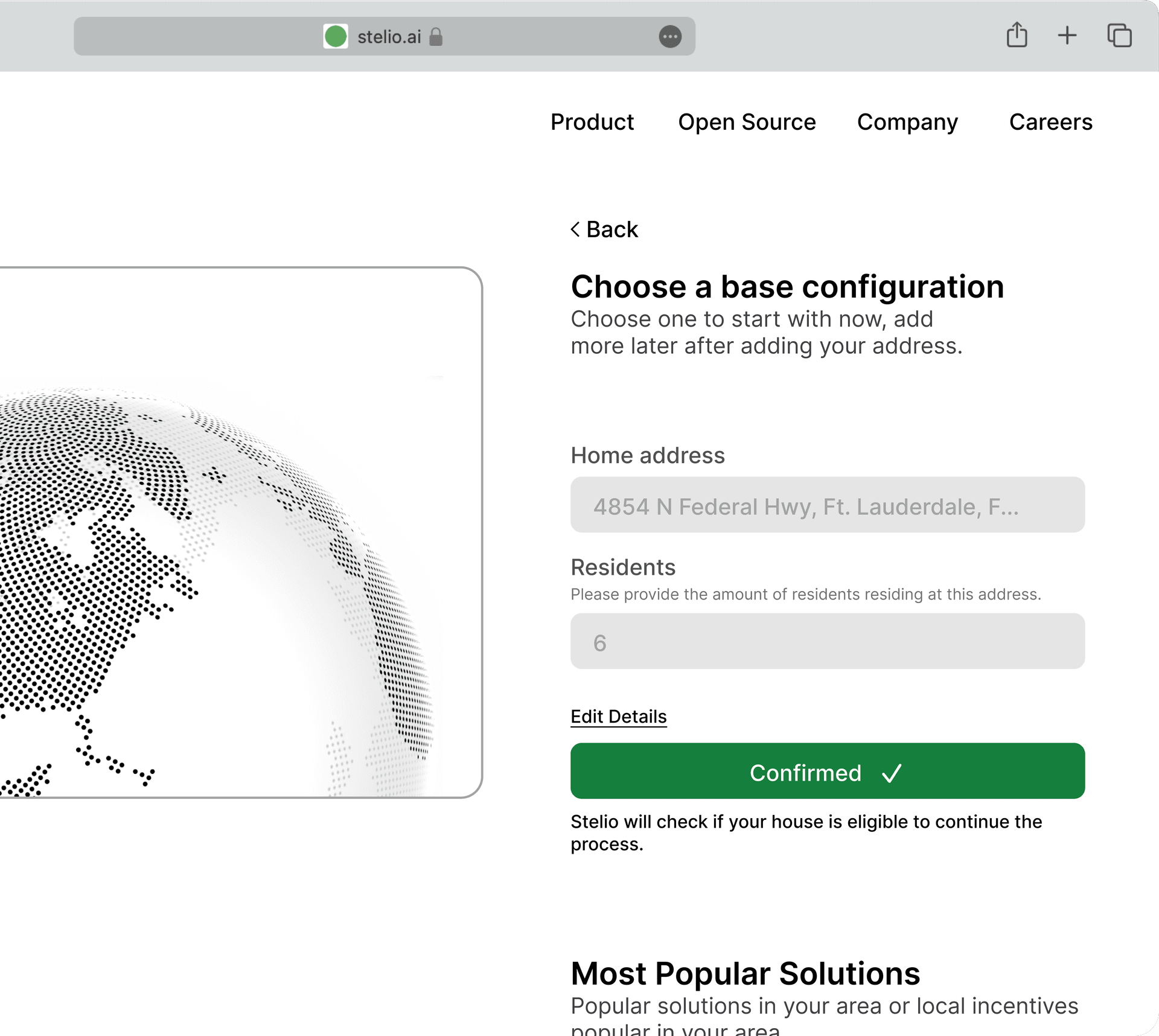The width and height of the screenshot is (1159, 1036).
Task: Click the Most Popular Solutions heading
Action: click(746, 973)
